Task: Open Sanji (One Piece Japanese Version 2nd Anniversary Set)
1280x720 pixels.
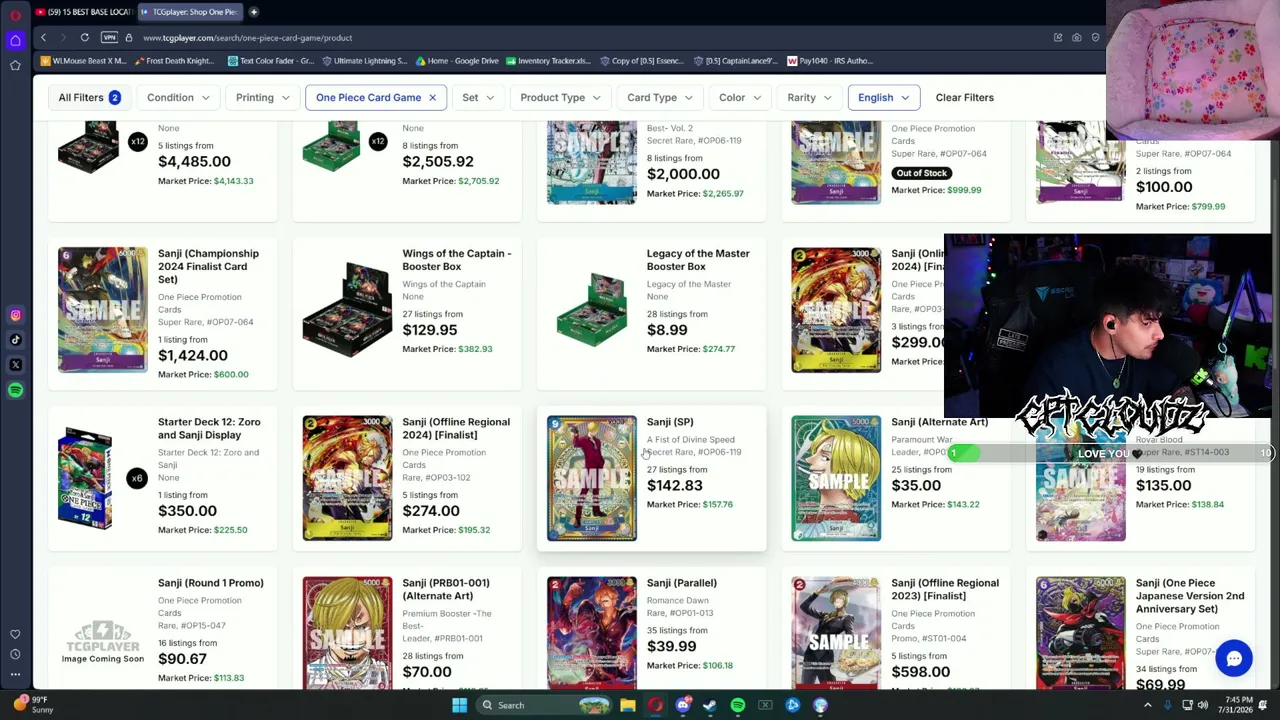Action: (1190, 596)
